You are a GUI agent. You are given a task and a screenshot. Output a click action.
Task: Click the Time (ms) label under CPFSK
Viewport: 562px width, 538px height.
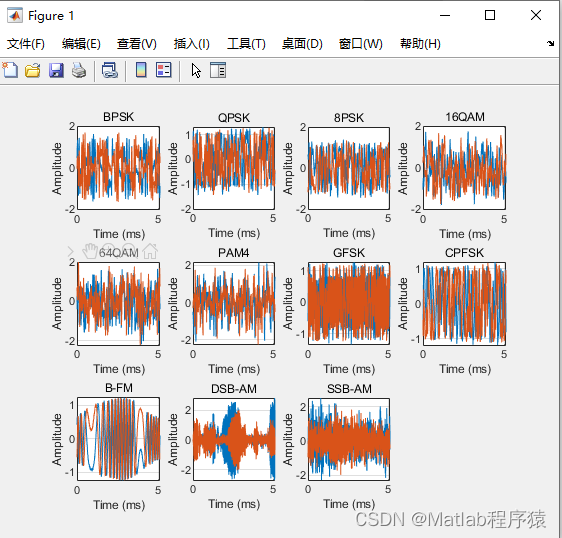click(x=465, y=369)
